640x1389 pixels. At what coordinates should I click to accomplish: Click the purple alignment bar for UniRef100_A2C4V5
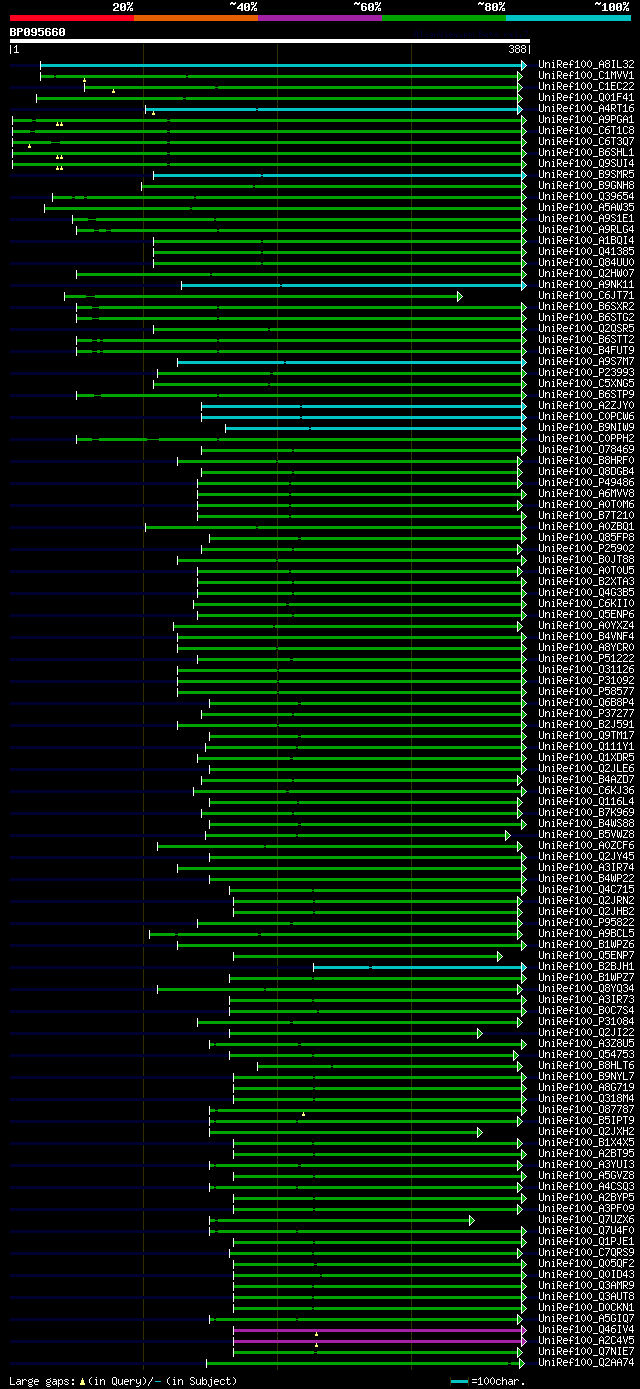379,1341
